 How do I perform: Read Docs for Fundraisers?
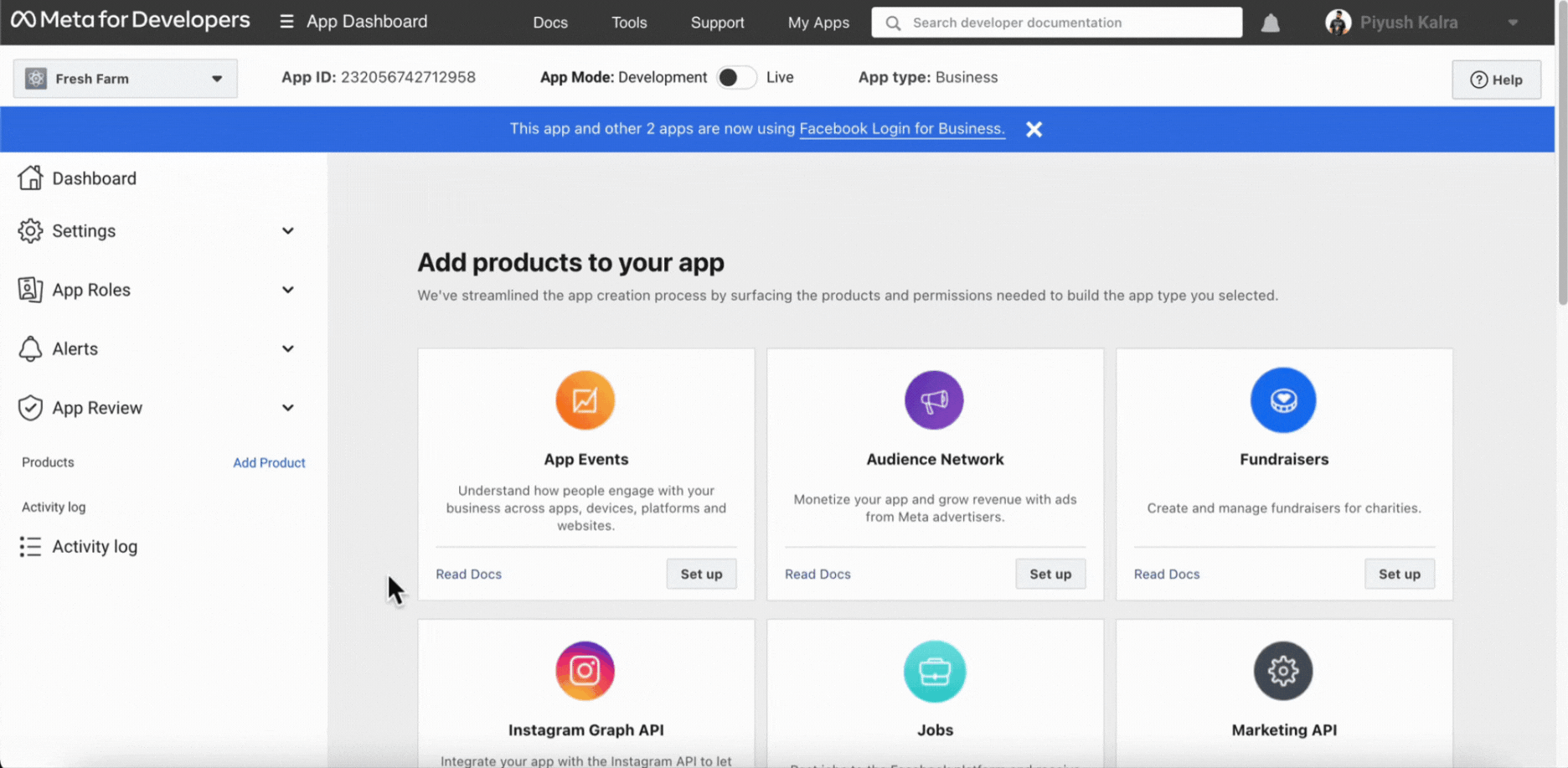click(1167, 574)
